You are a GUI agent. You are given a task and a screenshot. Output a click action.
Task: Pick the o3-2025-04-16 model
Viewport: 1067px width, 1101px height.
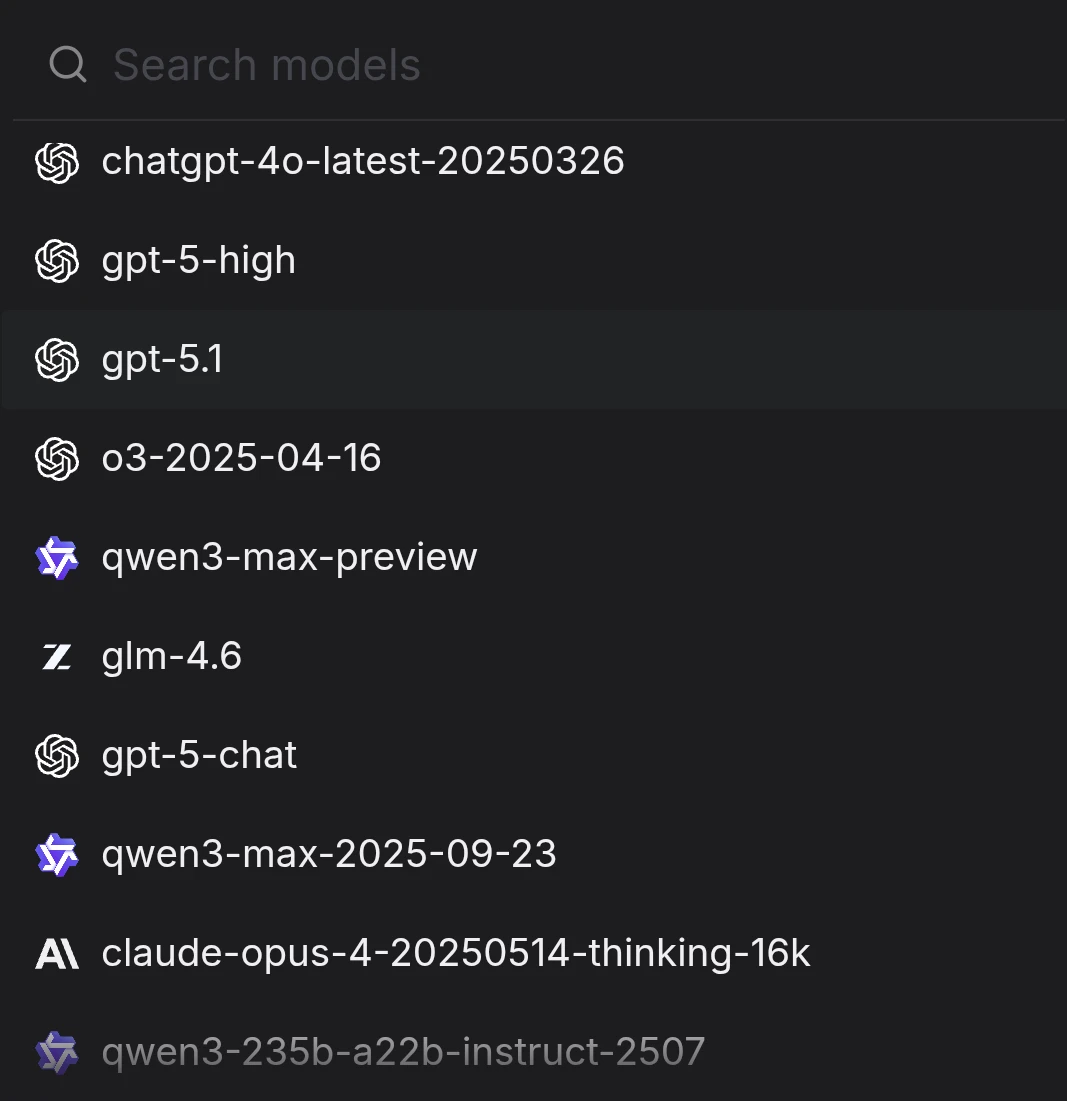pyautogui.click(x=242, y=459)
